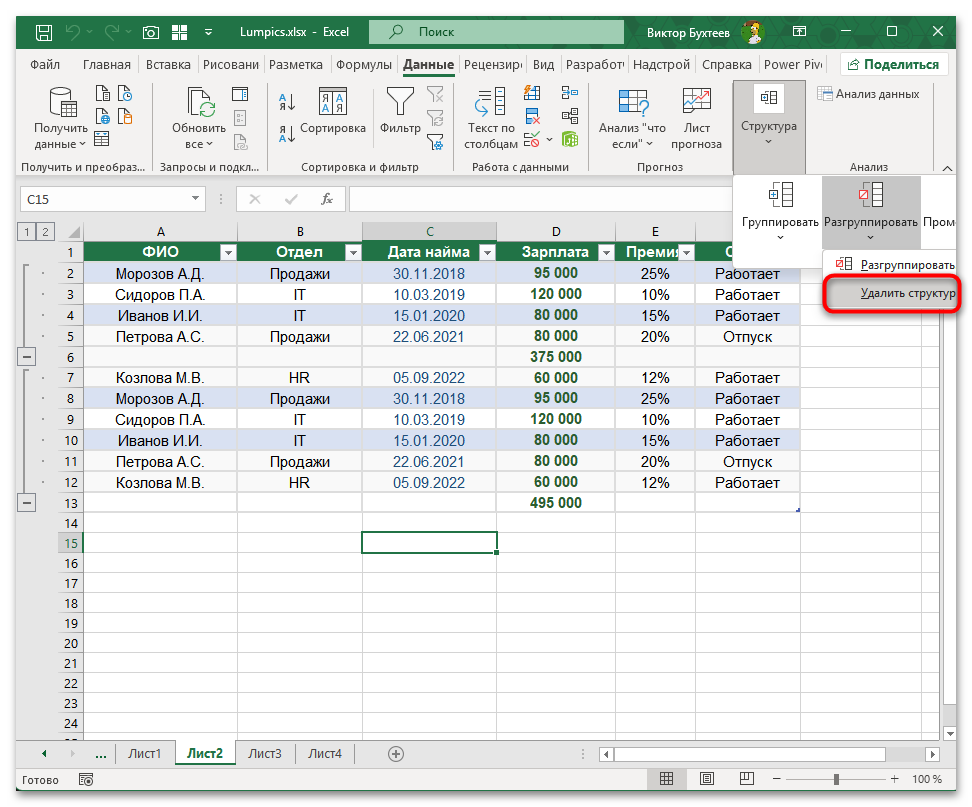
Task: Click Recent Sources clock icon
Action: (x=125, y=94)
